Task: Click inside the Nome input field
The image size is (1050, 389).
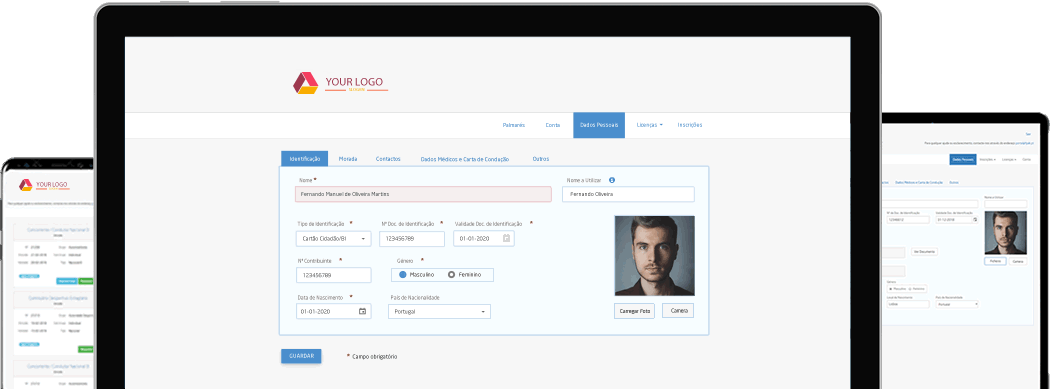Action: pos(423,194)
